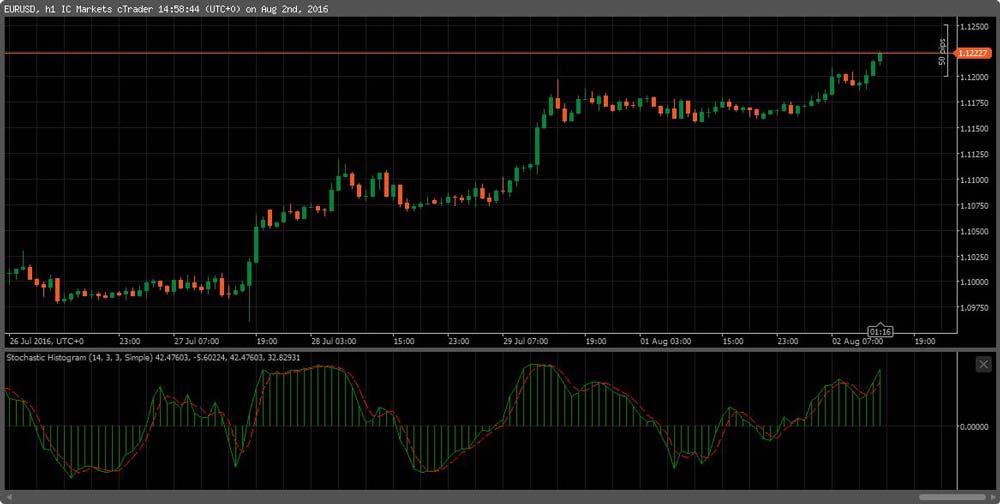Click the 1.12000 price axis label
The width and height of the screenshot is (1000, 504).
point(973,77)
